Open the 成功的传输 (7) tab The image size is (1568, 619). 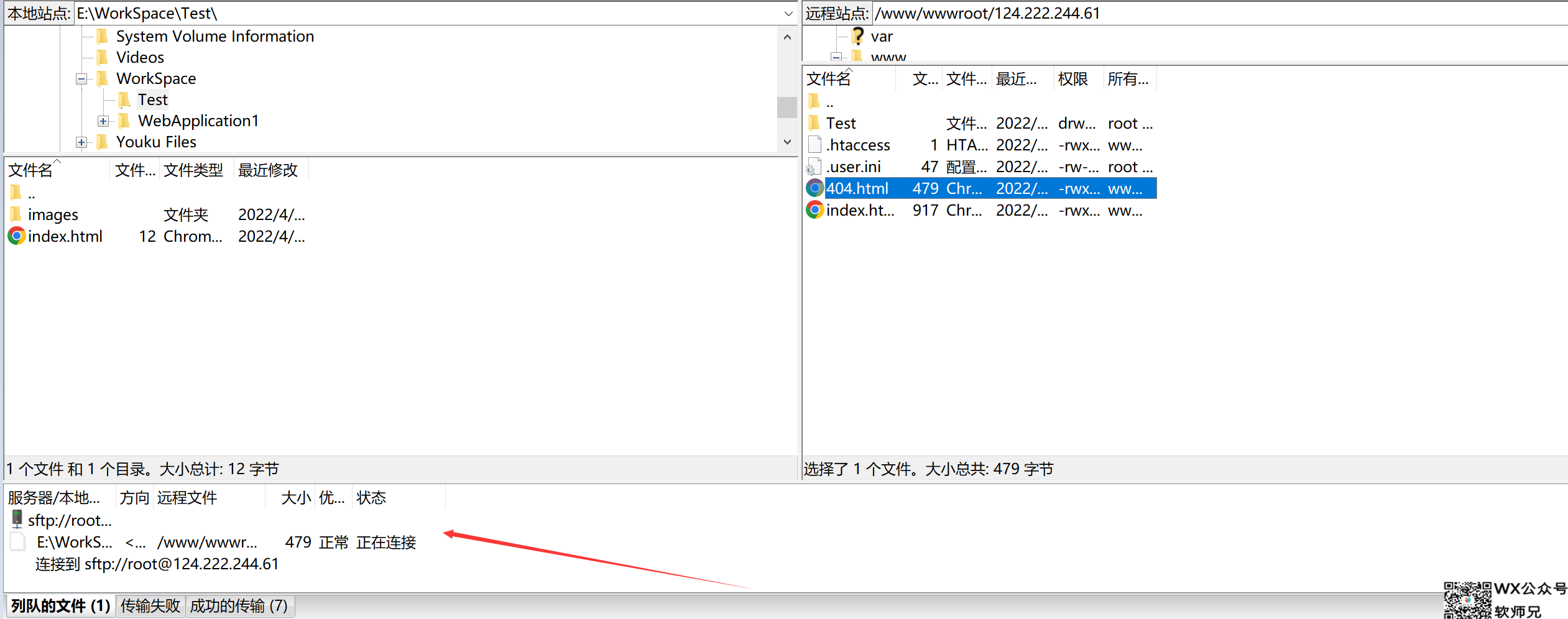239,606
